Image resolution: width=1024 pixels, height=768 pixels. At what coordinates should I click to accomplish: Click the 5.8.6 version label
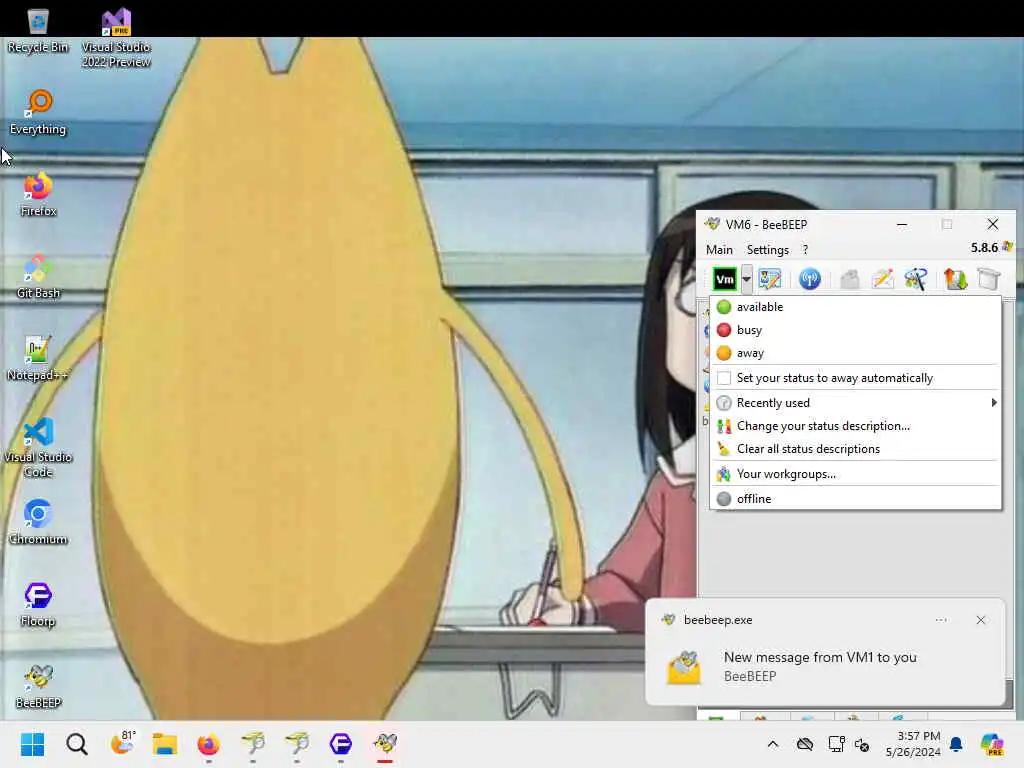pyautogui.click(x=984, y=248)
